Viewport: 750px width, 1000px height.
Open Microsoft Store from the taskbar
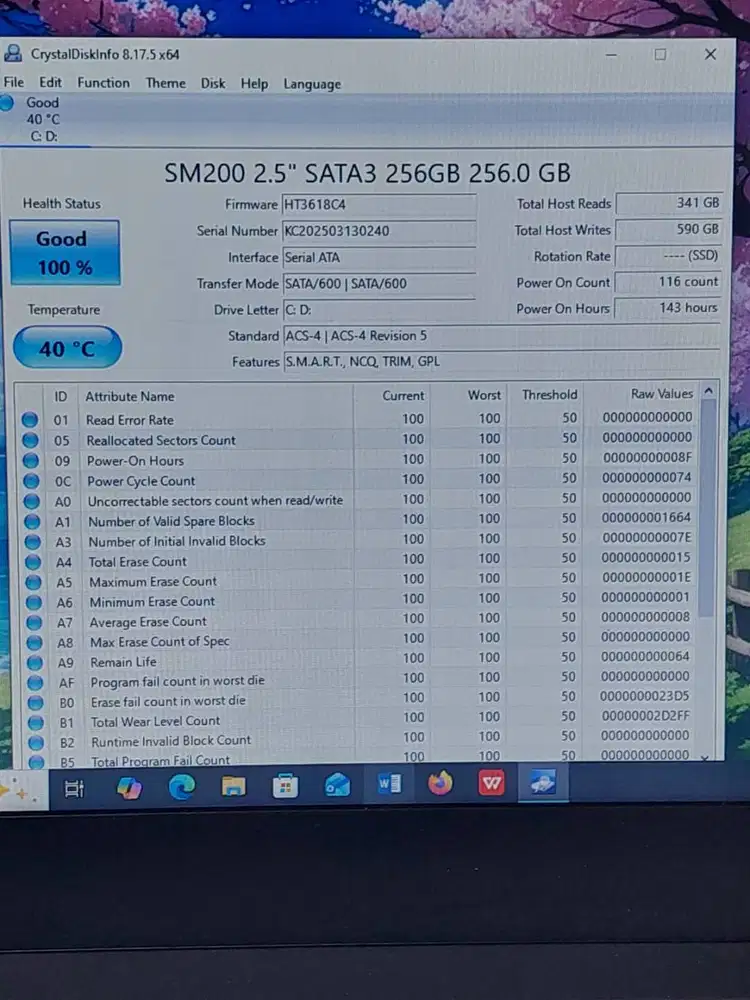click(x=285, y=786)
